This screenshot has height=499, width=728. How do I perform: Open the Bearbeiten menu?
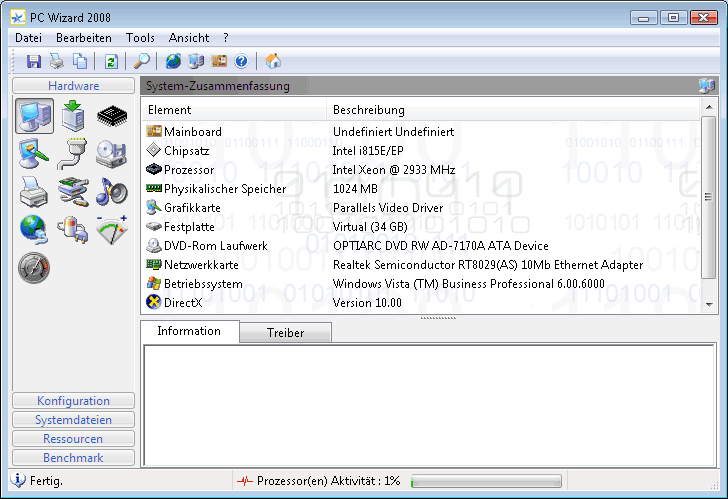pos(84,38)
